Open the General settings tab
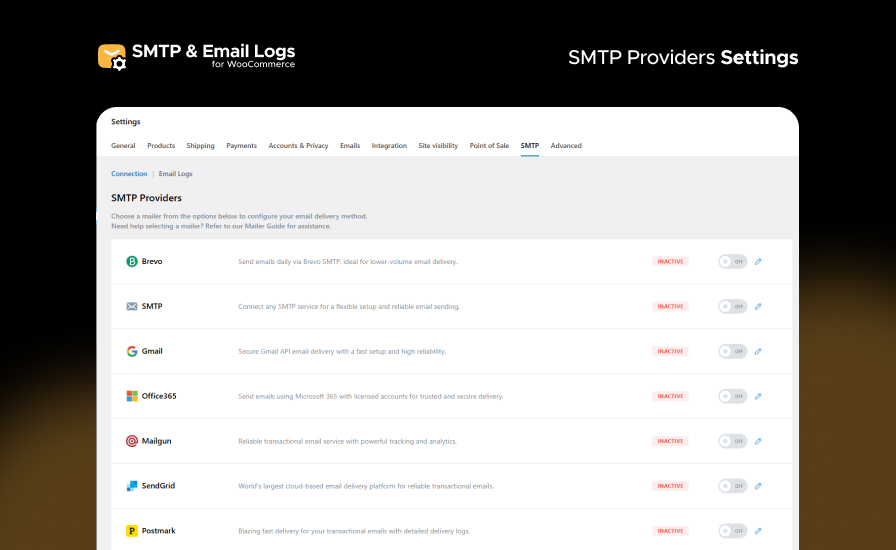The image size is (896, 550). tap(123, 146)
